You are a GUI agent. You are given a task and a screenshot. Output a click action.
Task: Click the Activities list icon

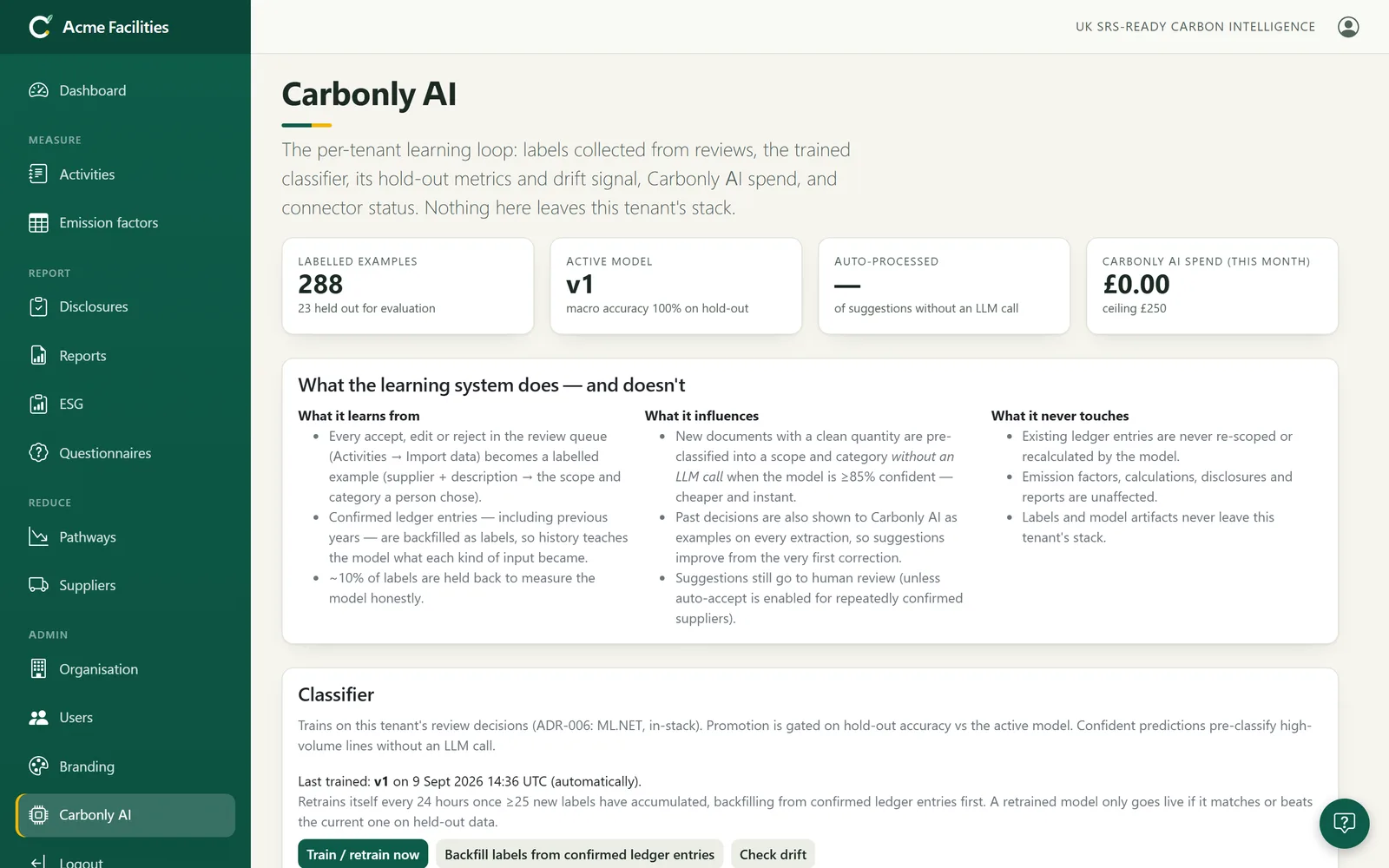coord(38,174)
